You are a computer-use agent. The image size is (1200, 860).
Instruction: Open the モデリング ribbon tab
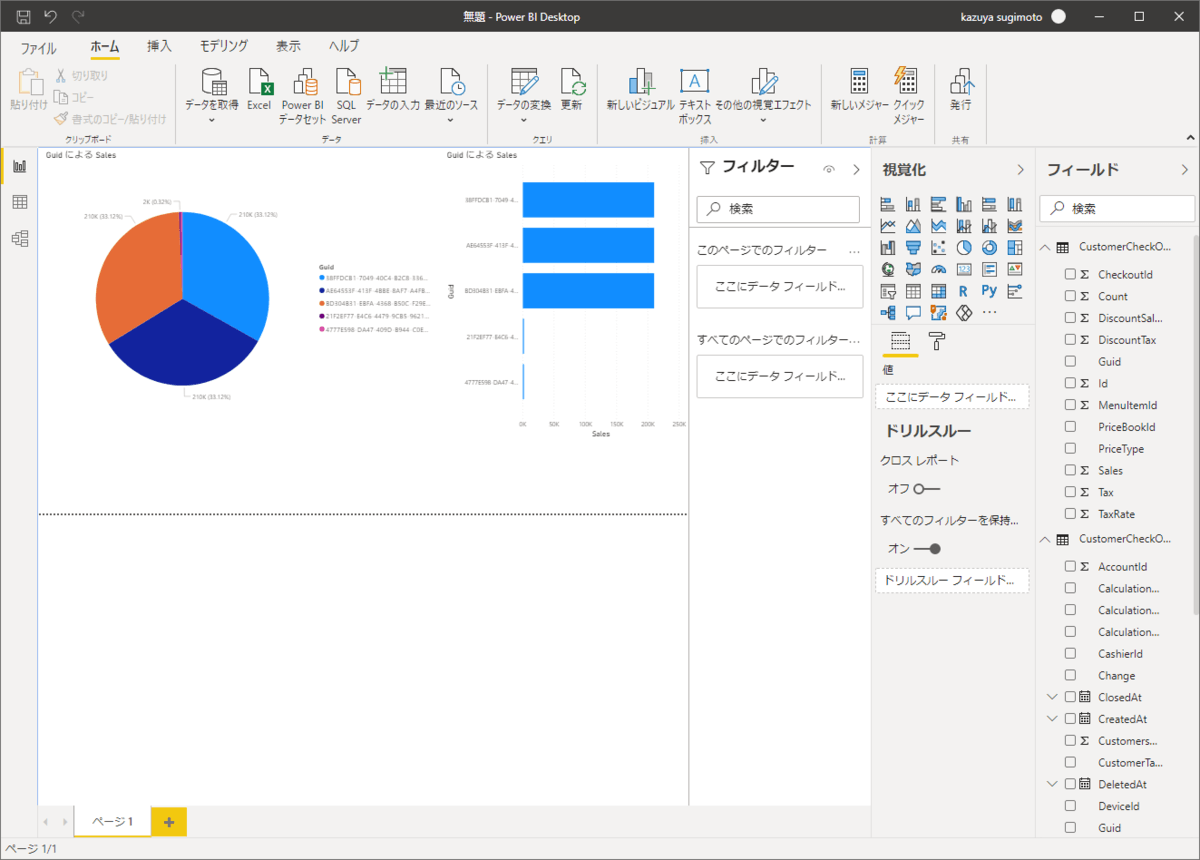224,46
